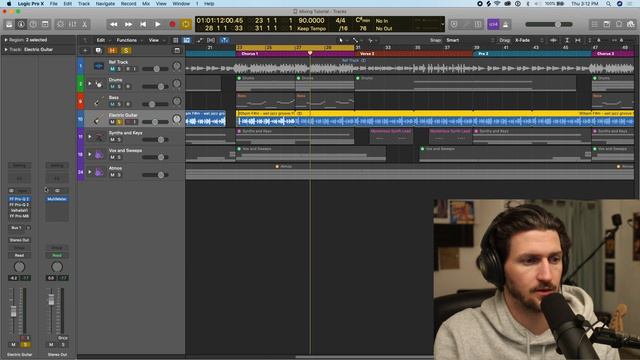Mute the Ref Track

112,69
